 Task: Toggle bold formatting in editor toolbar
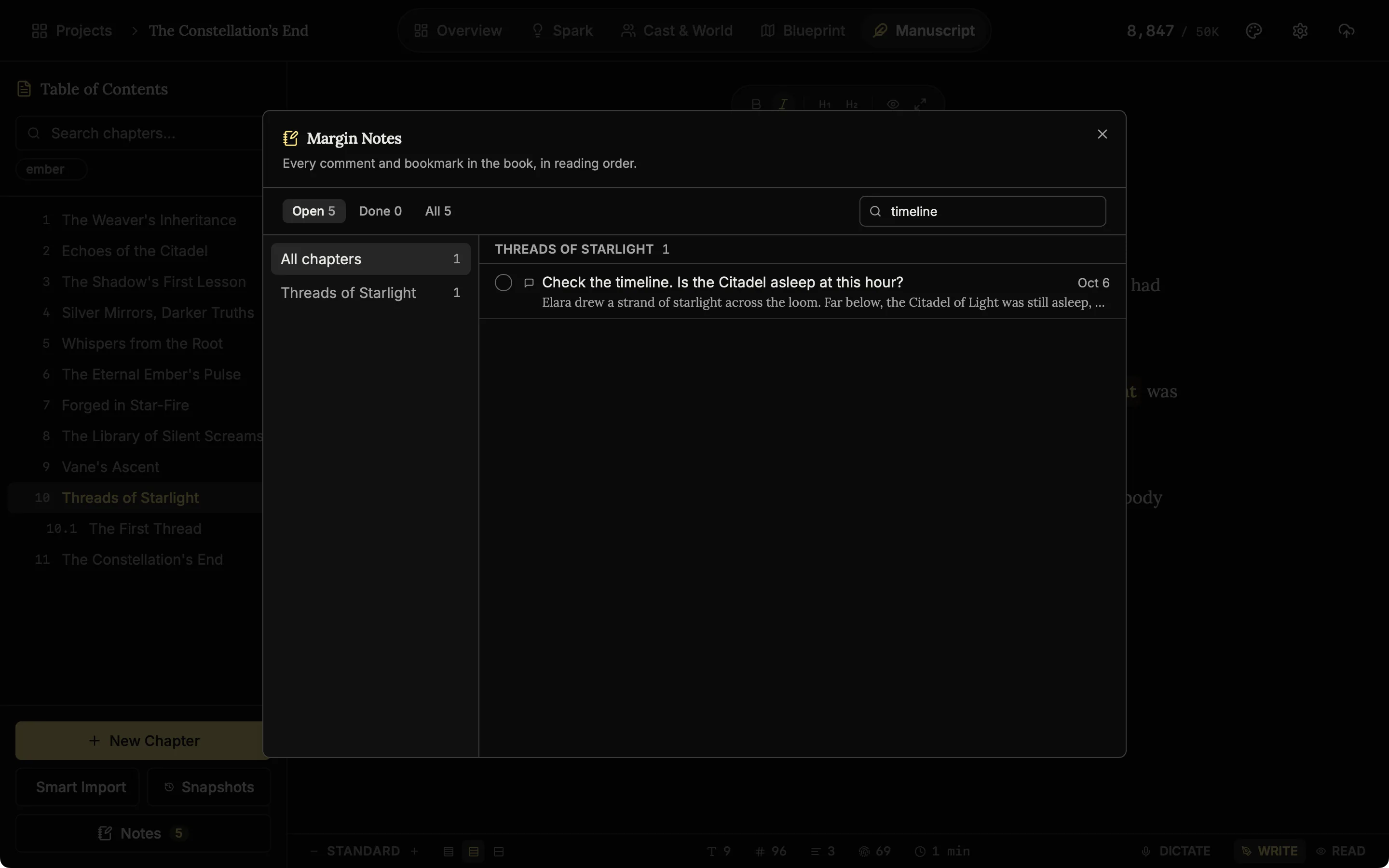click(756, 104)
